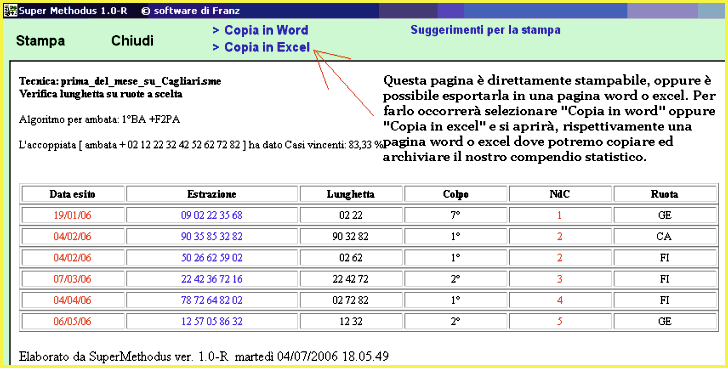Click the Ruota cell GE in the 19/01/06 row
This screenshot has width=728, height=368.
click(x=665, y=215)
